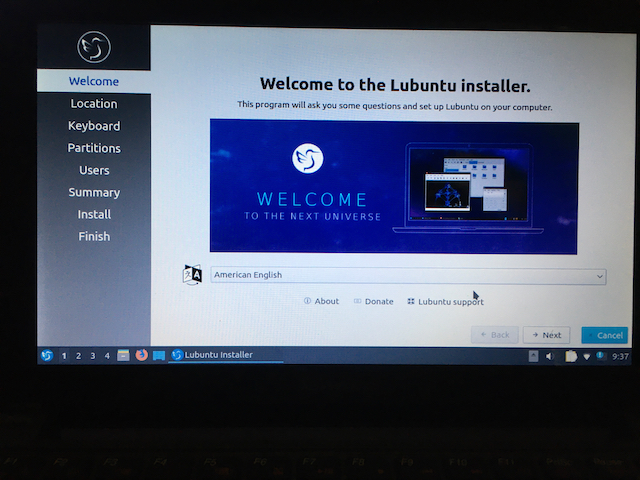Select Lubuntu Installer taskbar entry
The height and width of the screenshot is (480, 640).
(226, 355)
